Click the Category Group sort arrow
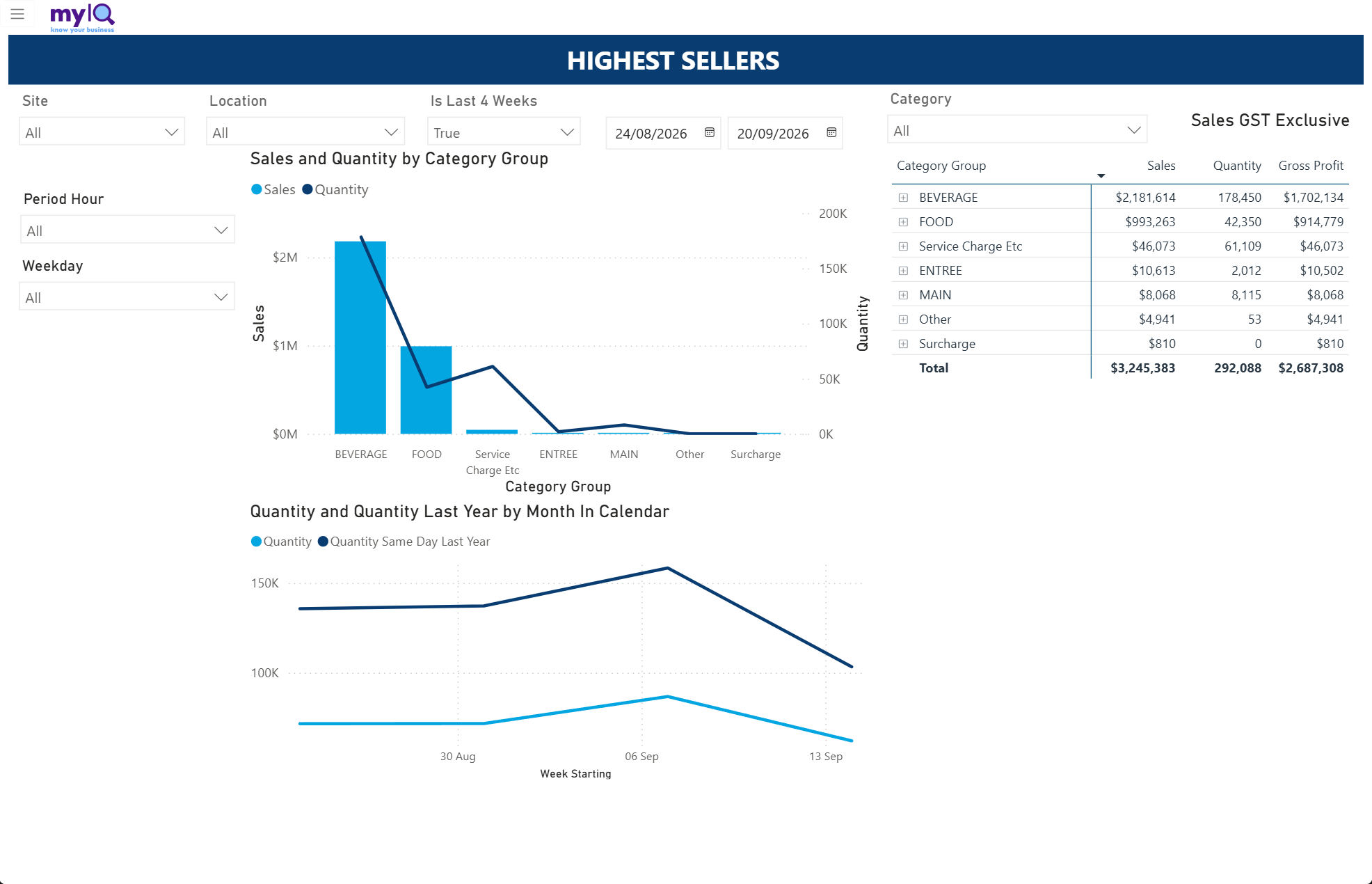This screenshot has width=1372, height=884. pos(1101,175)
